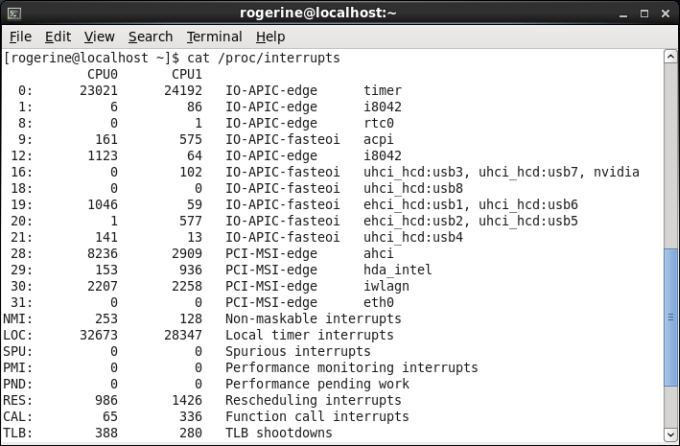Open the window menu icon in title bar
The width and height of the screenshot is (680, 446).
(13, 12)
